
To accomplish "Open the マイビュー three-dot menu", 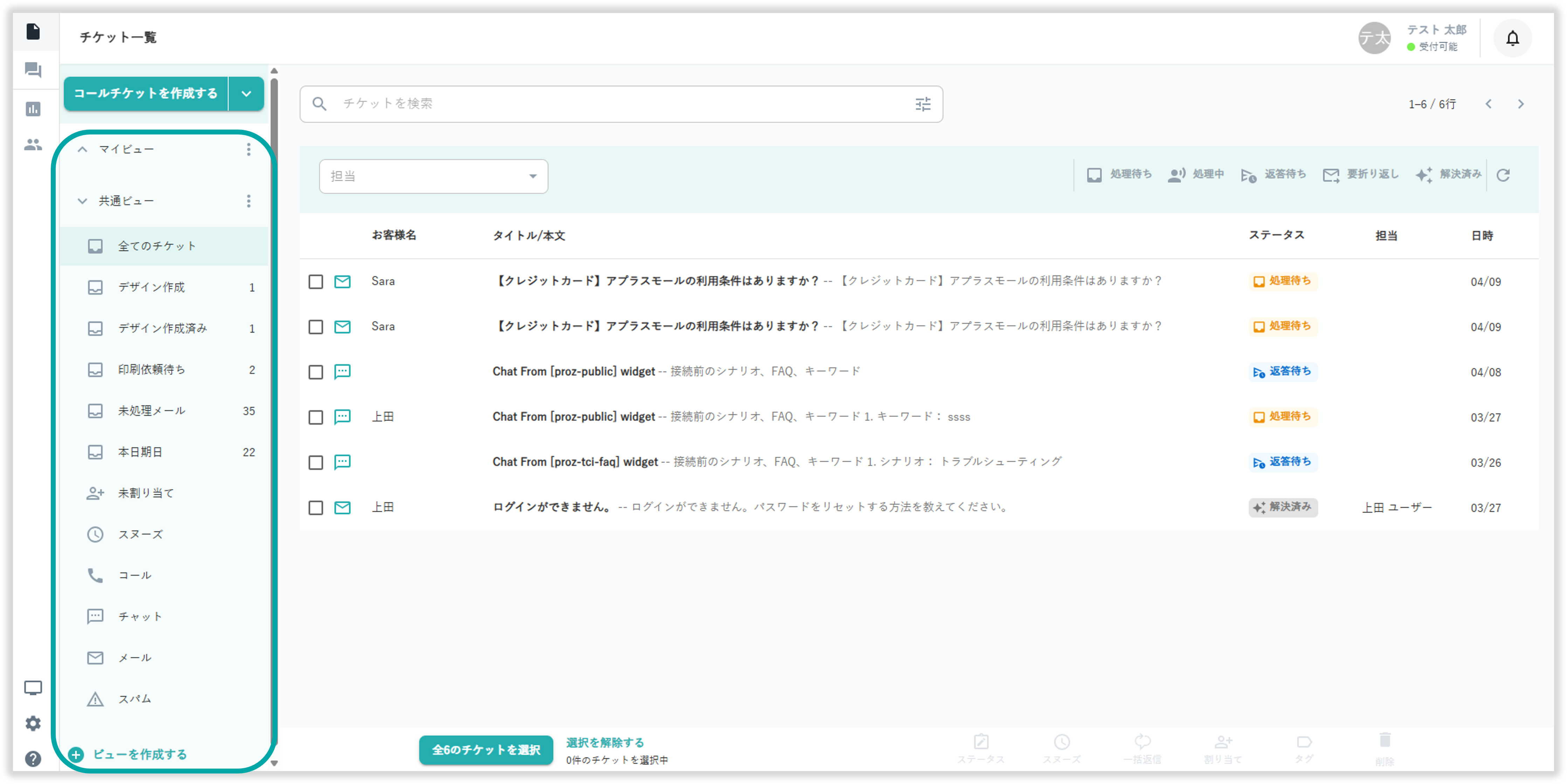I will coord(248,149).
